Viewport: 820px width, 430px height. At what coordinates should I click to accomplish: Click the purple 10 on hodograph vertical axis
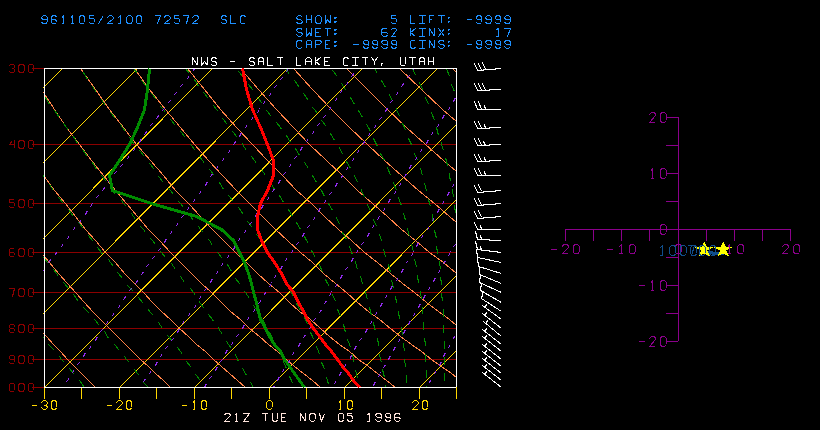pos(658,174)
